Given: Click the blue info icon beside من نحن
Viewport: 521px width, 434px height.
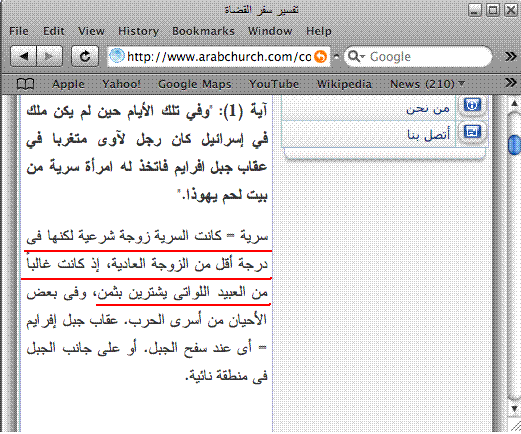Looking at the screenshot, I should [x=472, y=105].
